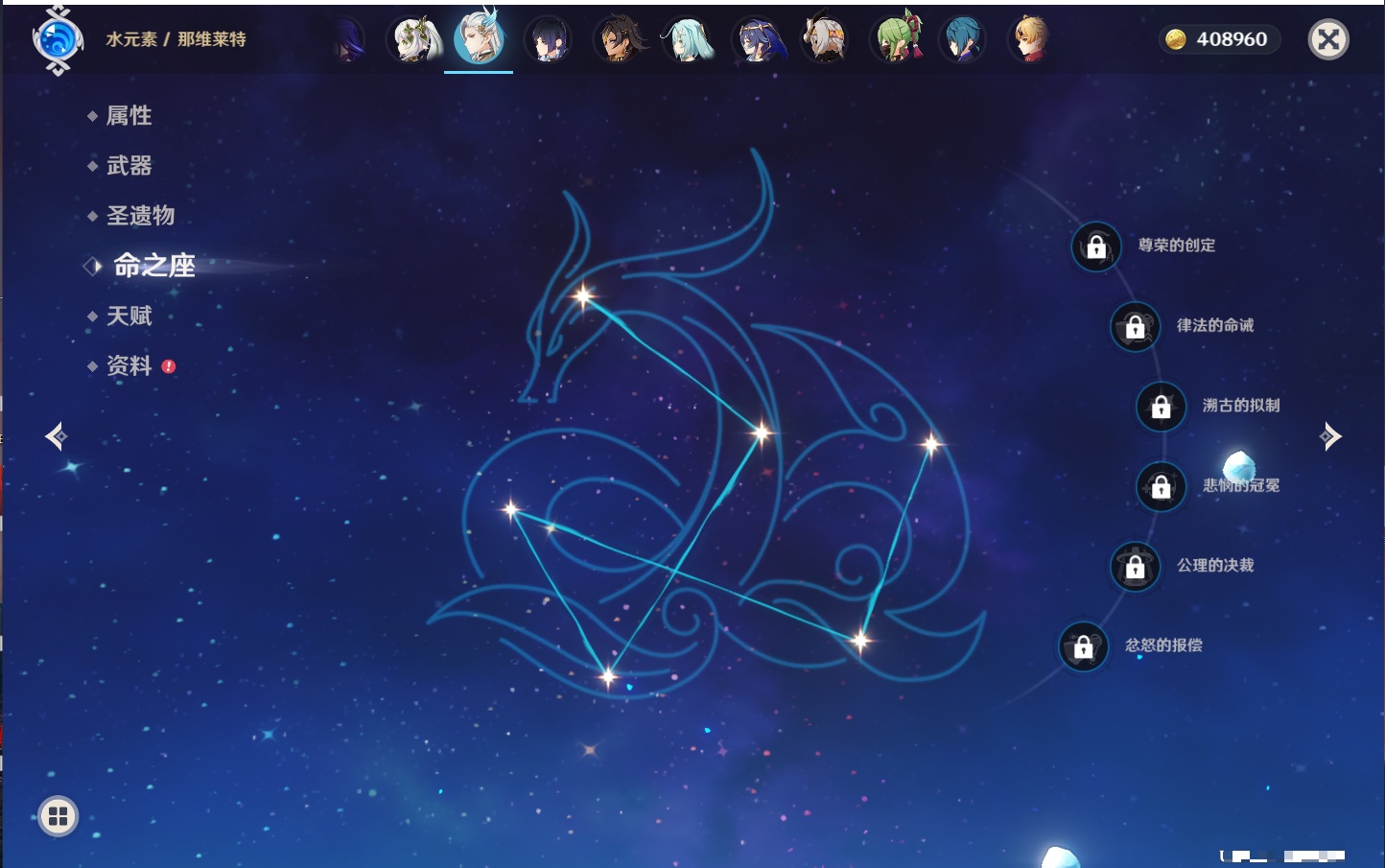
Task: Switch to next character with right arrow
Action: 1330,436
